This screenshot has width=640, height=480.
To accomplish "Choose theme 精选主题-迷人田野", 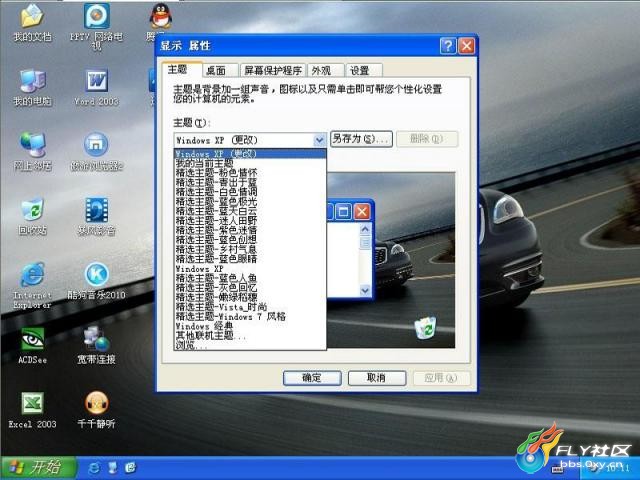I will (250, 221).
